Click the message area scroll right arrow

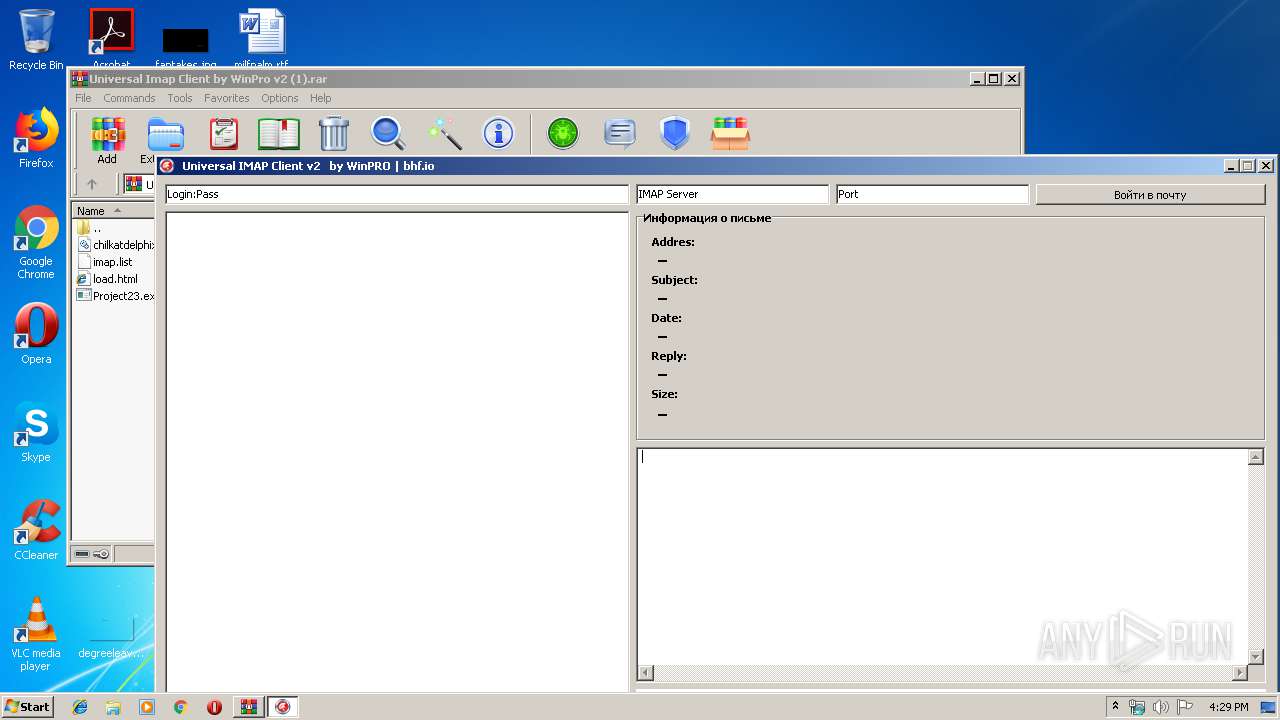(1240, 673)
